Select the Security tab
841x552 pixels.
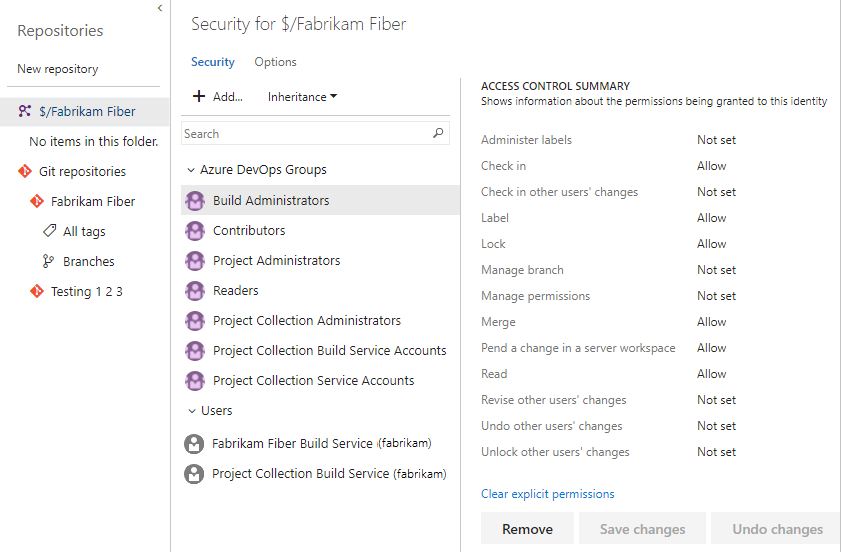coord(212,62)
